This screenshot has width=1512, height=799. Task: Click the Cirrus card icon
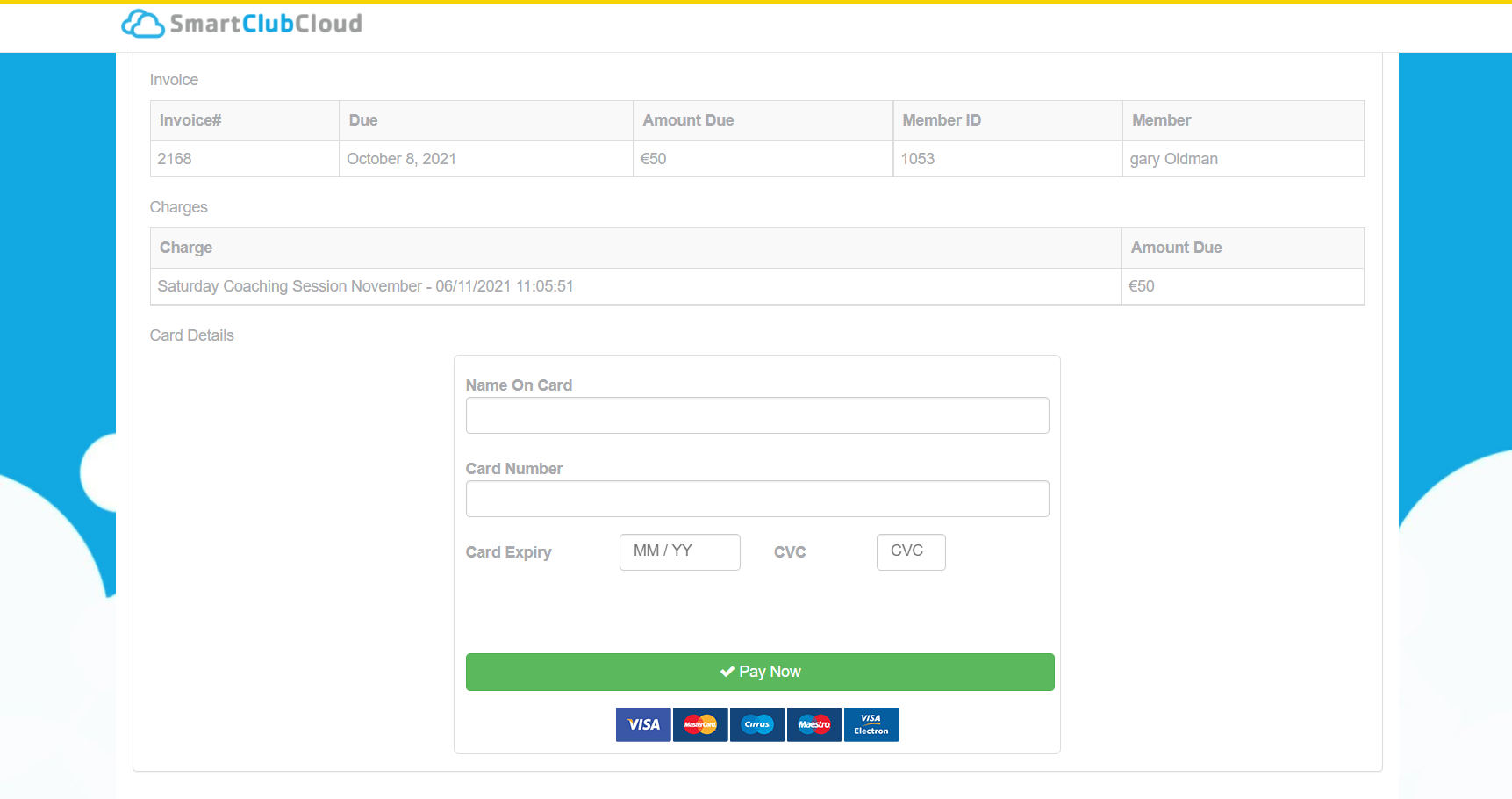(x=757, y=724)
